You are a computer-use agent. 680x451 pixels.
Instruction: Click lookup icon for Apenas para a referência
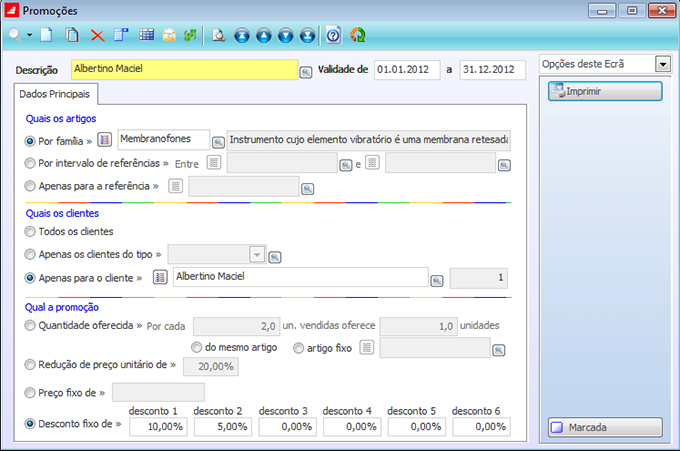tap(307, 189)
